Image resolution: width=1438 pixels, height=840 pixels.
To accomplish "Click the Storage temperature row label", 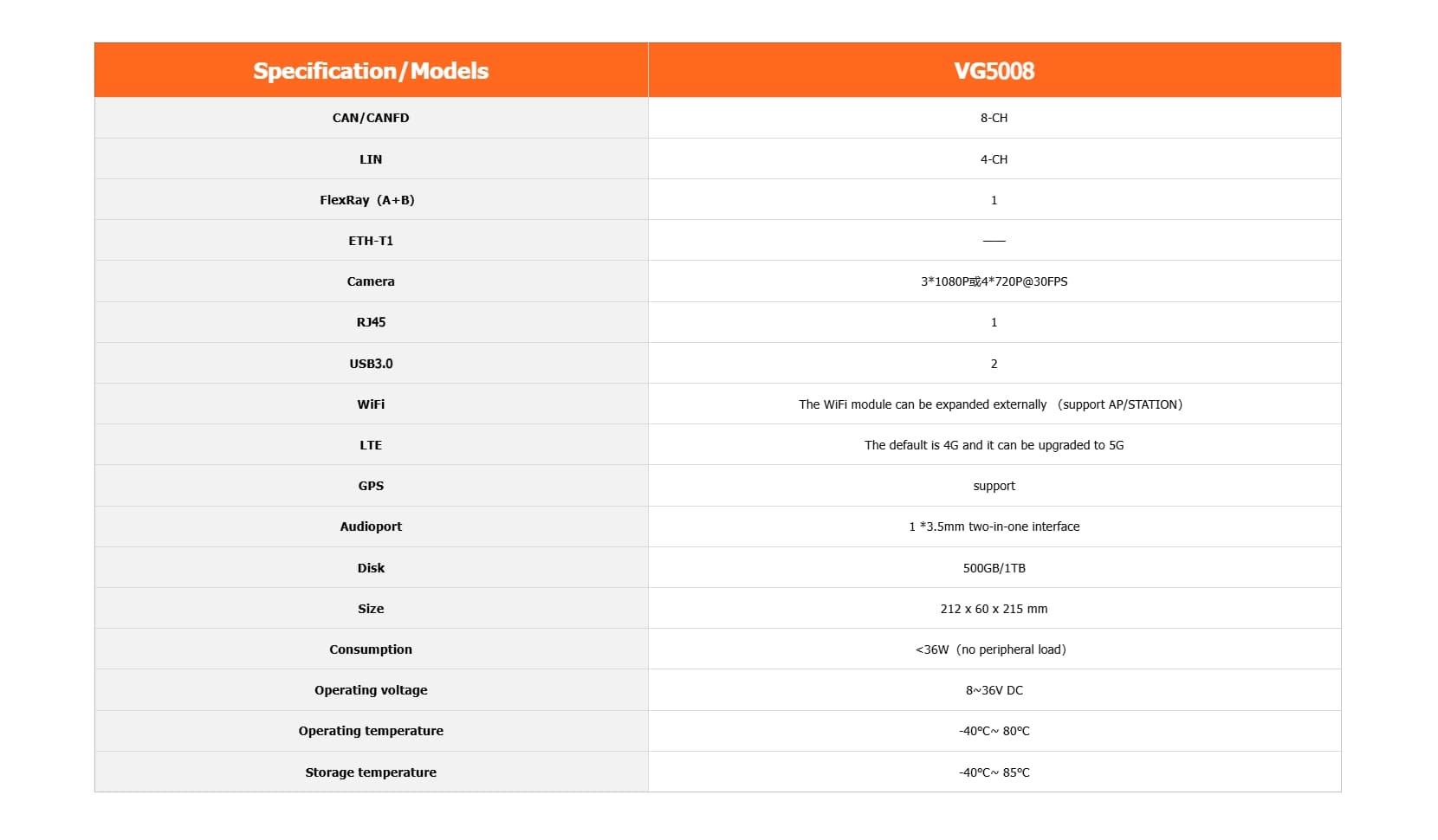I will pos(371,772).
